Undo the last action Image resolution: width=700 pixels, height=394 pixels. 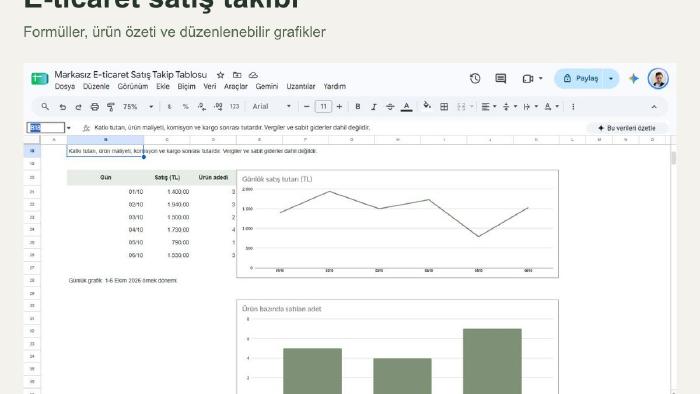pyautogui.click(x=62, y=107)
